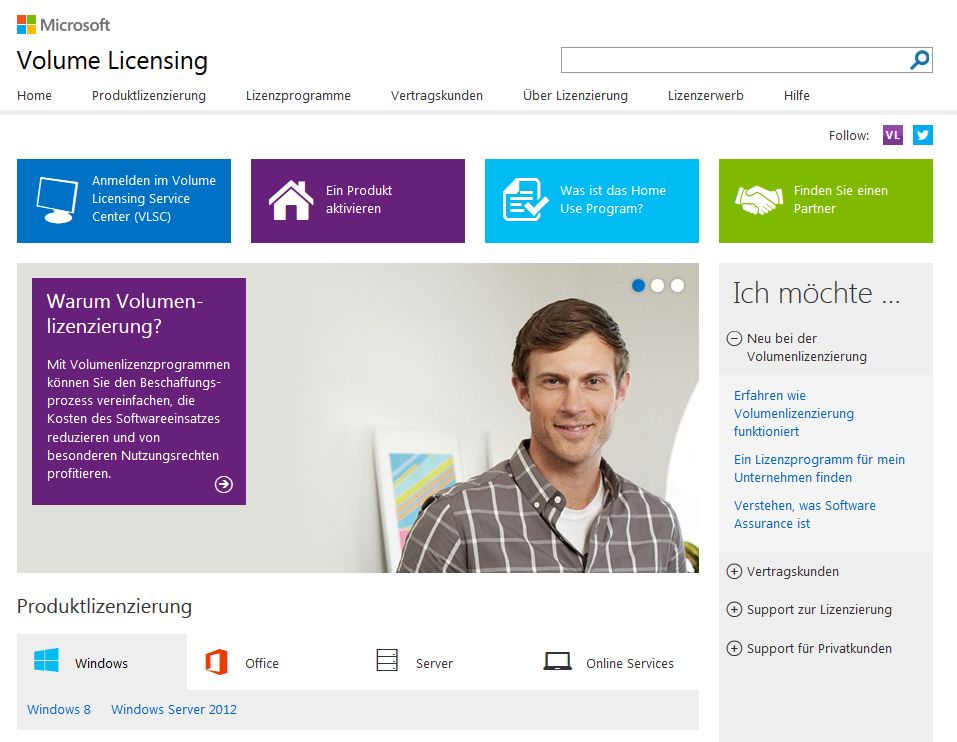This screenshot has width=957, height=742.
Task: Expand the Support zur Lizenzierung section
Action: coord(734,610)
